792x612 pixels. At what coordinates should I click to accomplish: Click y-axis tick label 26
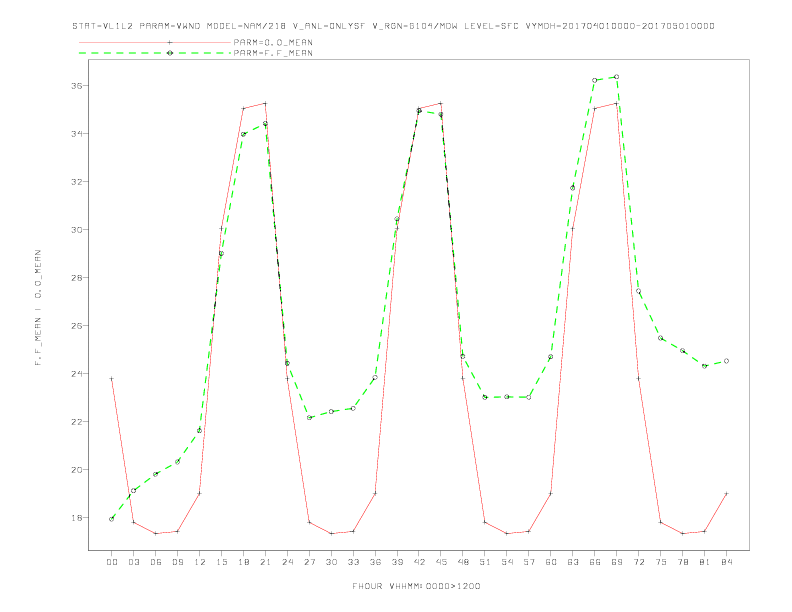(x=76, y=326)
